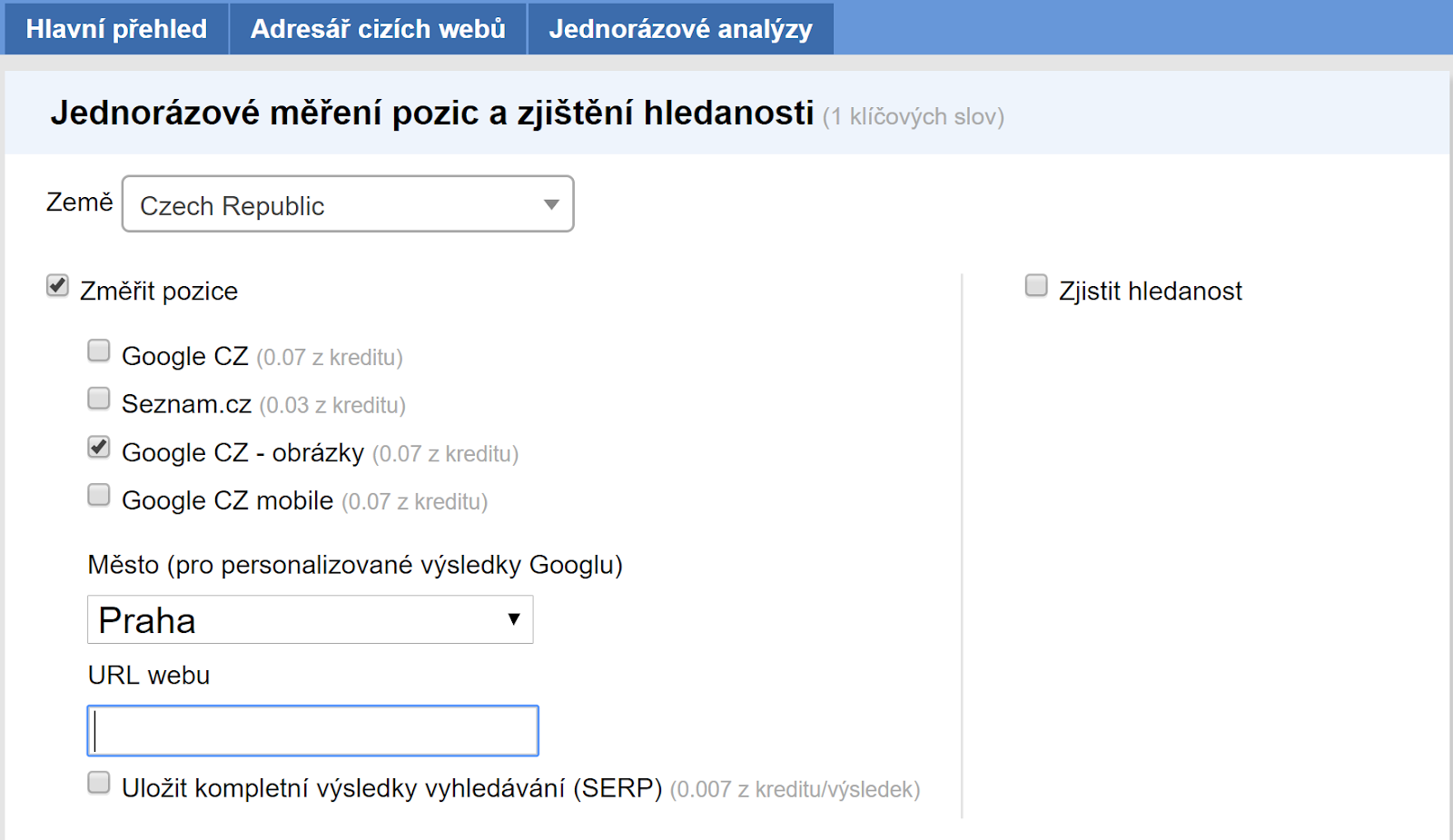Check the Google CZ mobile option
Image resolution: width=1453 pixels, height=840 pixels.
[x=99, y=495]
